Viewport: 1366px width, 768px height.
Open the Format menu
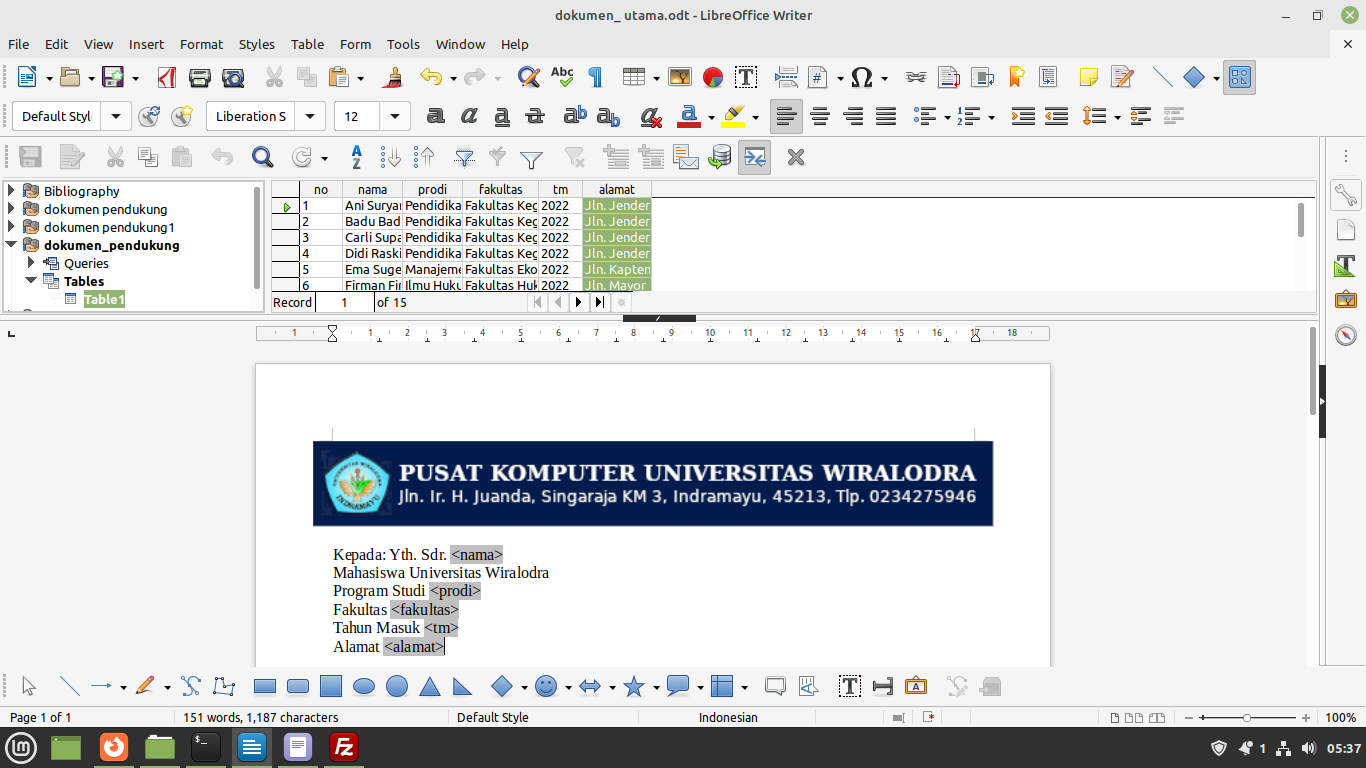pyautogui.click(x=201, y=44)
